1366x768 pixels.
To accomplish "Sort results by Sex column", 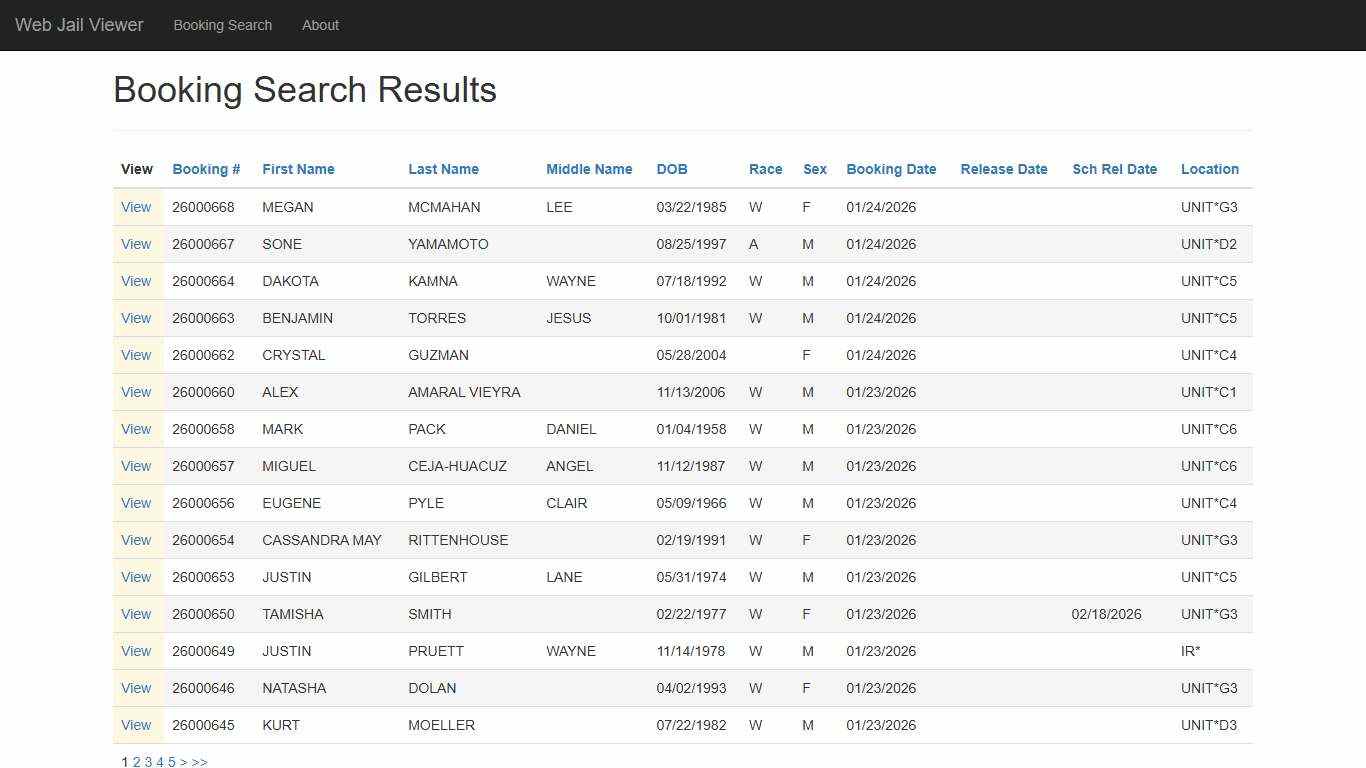I will (814, 169).
